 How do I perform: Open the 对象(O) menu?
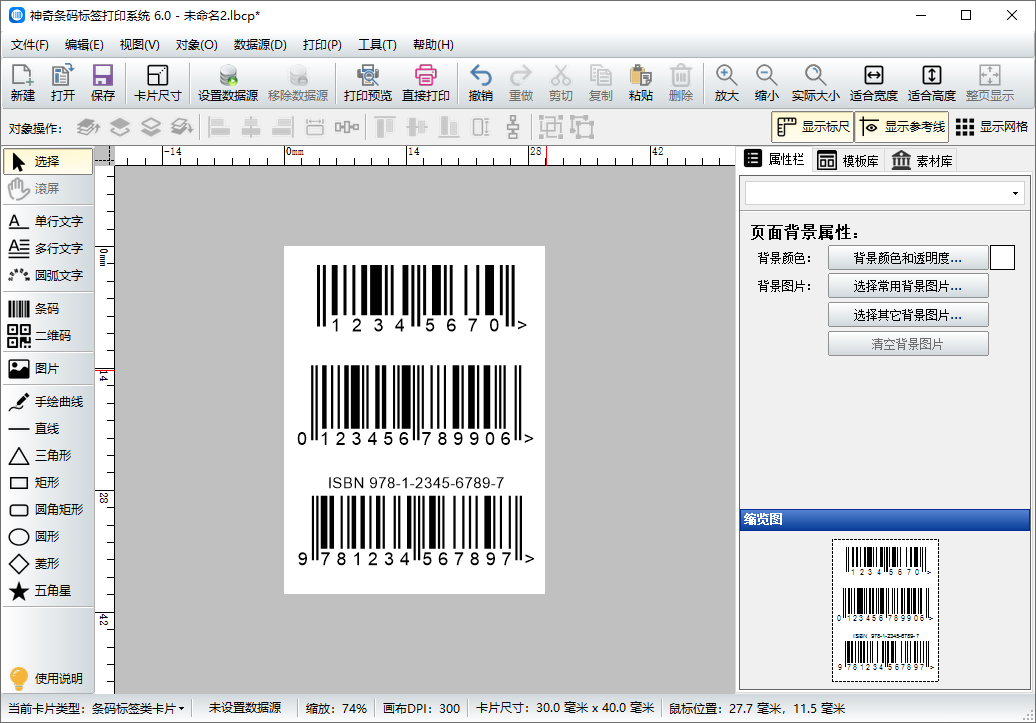tap(197, 45)
